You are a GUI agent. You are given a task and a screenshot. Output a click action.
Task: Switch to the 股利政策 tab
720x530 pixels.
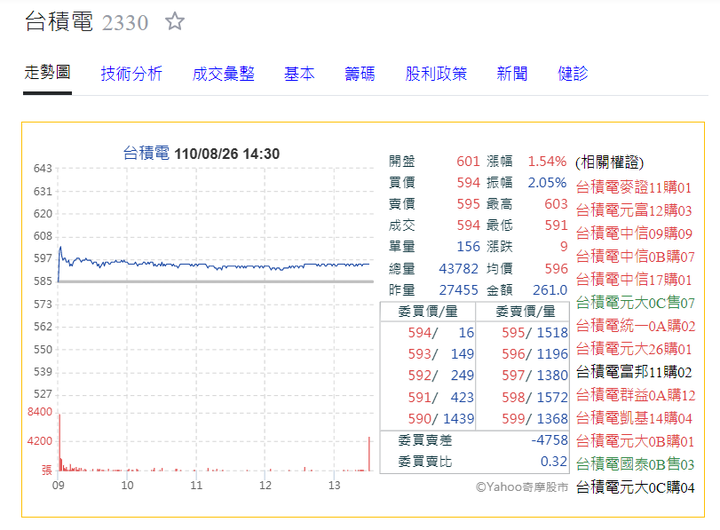(x=436, y=73)
